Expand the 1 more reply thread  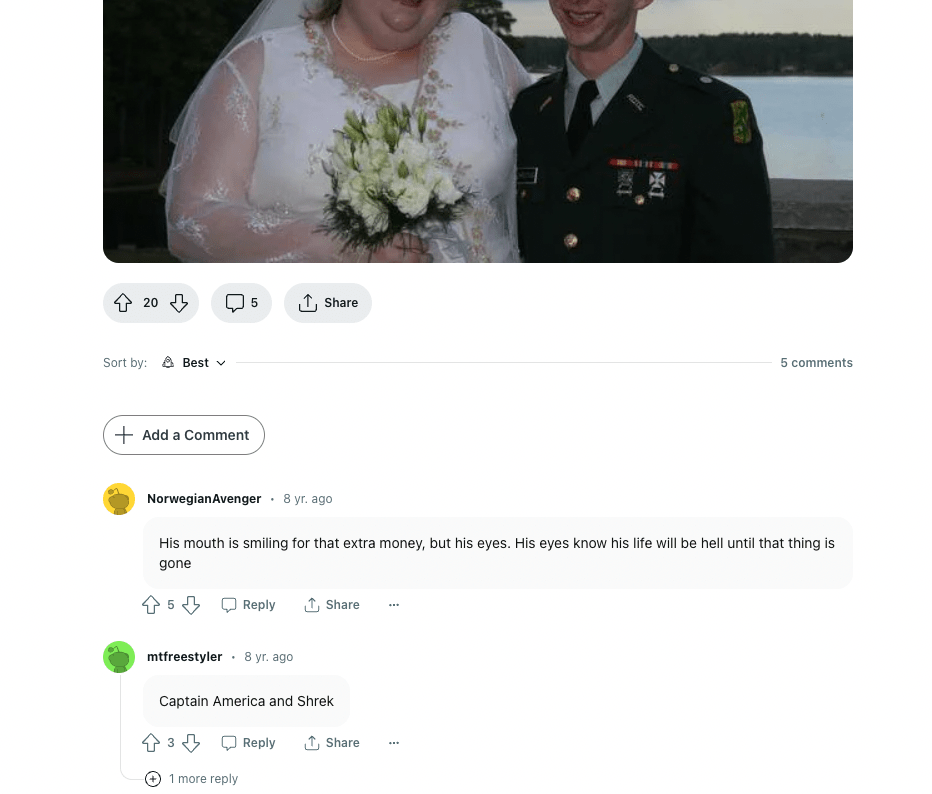(x=191, y=779)
